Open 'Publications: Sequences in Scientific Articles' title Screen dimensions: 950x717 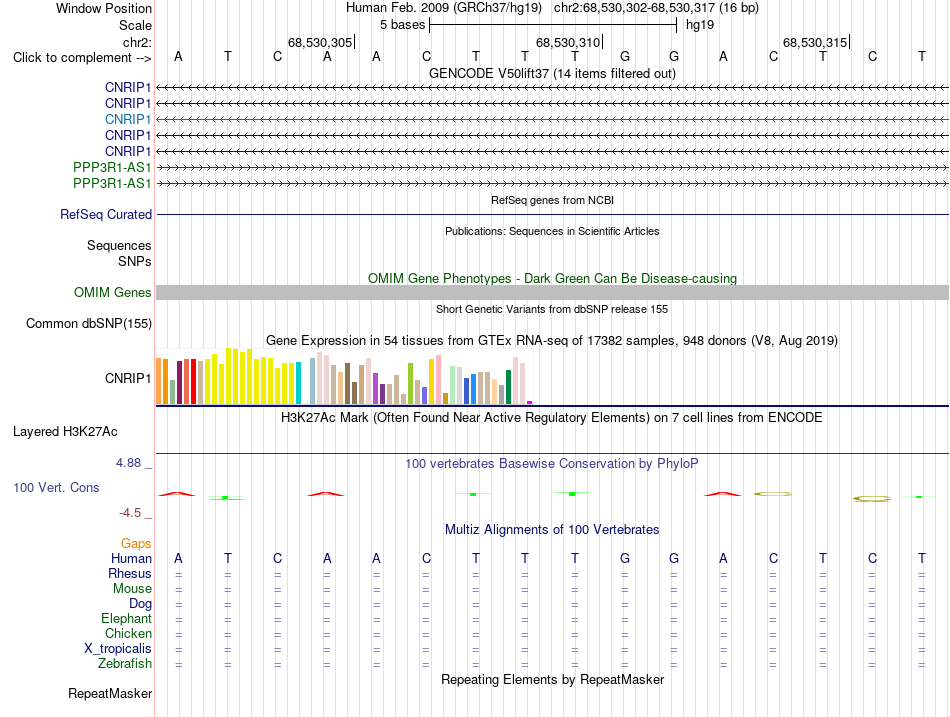point(552,231)
